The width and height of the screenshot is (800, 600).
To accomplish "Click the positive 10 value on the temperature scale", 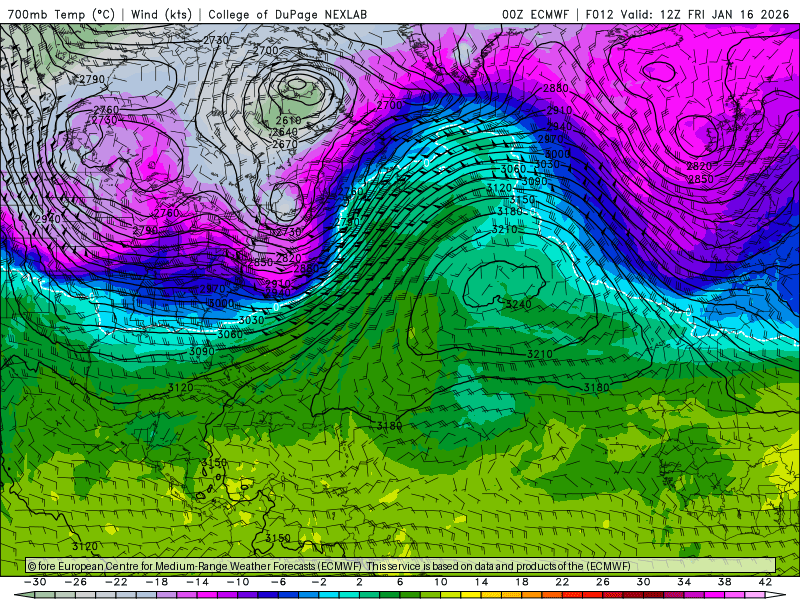I will point(441,582).
